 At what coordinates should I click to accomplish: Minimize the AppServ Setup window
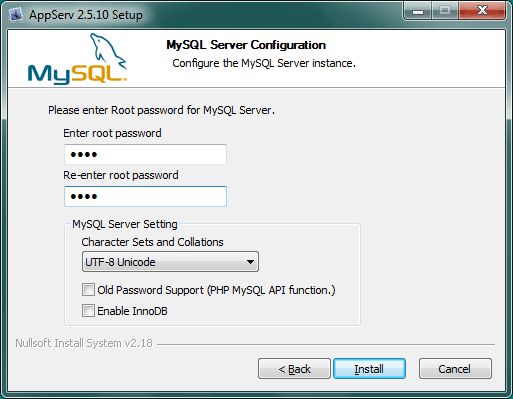coord(418,11)
